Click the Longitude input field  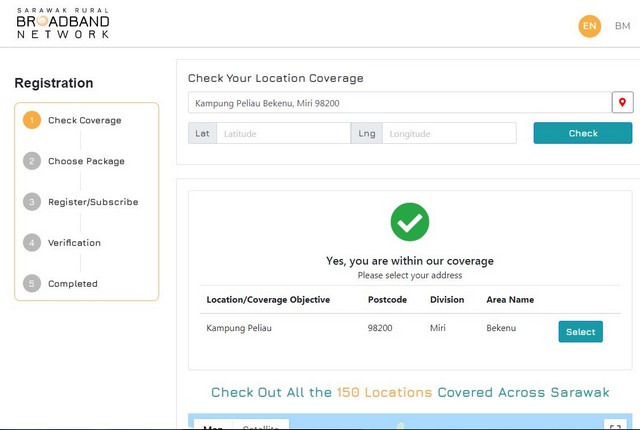tap(448, 133)
